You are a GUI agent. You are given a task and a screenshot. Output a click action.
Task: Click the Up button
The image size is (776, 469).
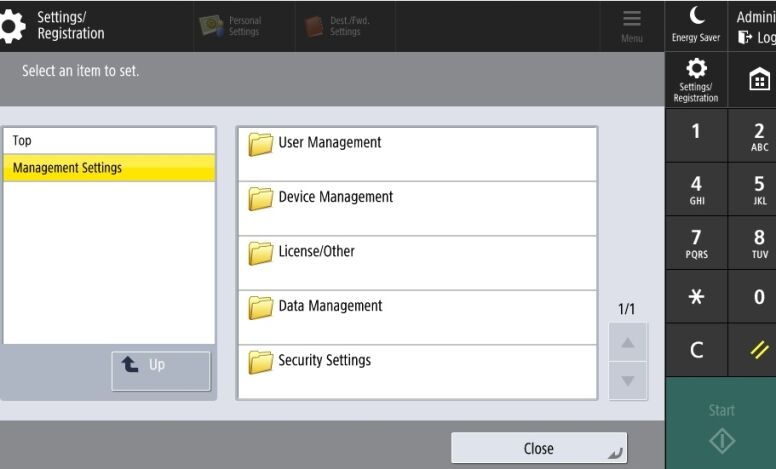tap(161, 370)
